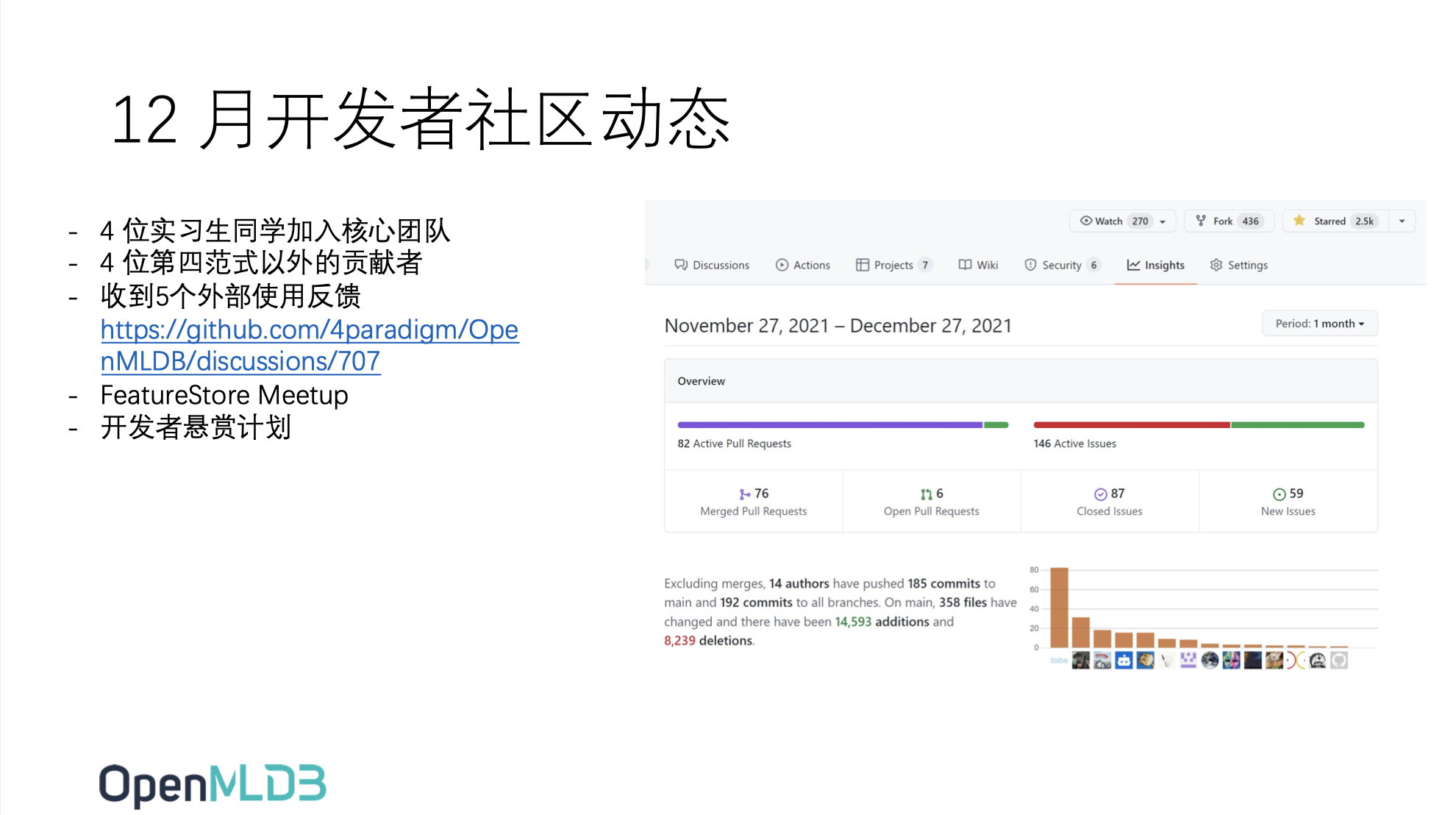1456x815 pixels.
Task: Click the Watch eye icon
Action: pos(1085,221)
